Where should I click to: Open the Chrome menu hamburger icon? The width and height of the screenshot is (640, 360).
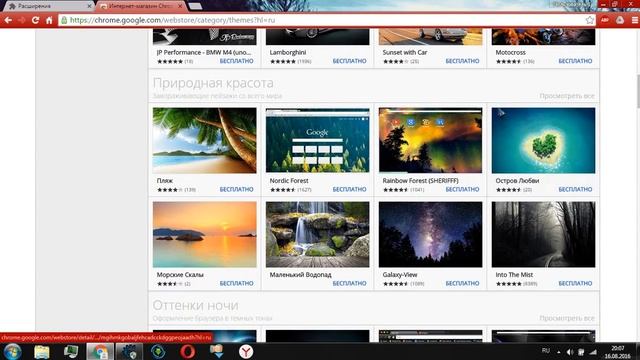click(x=635, y=20)
